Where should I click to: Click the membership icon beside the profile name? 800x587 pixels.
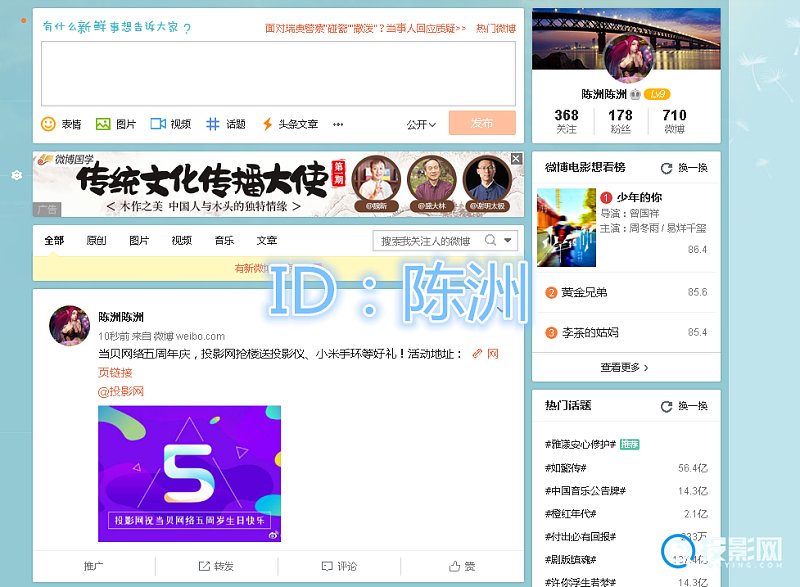[635, 94]
